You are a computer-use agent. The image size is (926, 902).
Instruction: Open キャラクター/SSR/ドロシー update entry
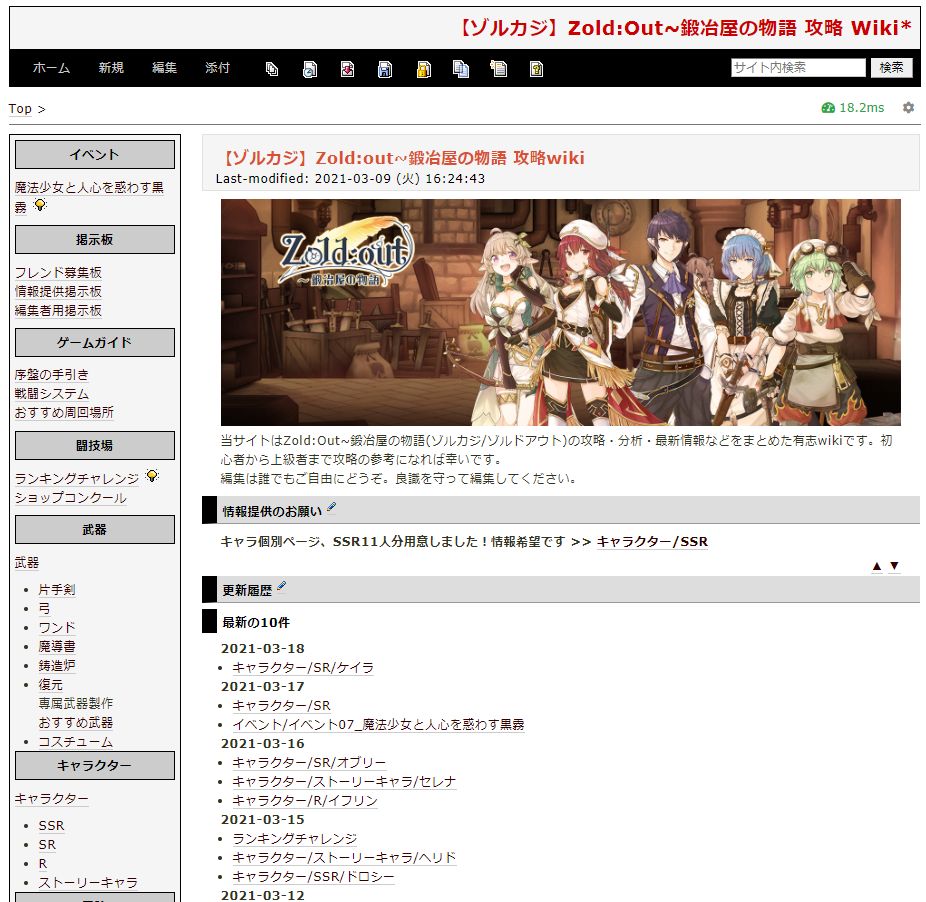(x=313, y=877)
